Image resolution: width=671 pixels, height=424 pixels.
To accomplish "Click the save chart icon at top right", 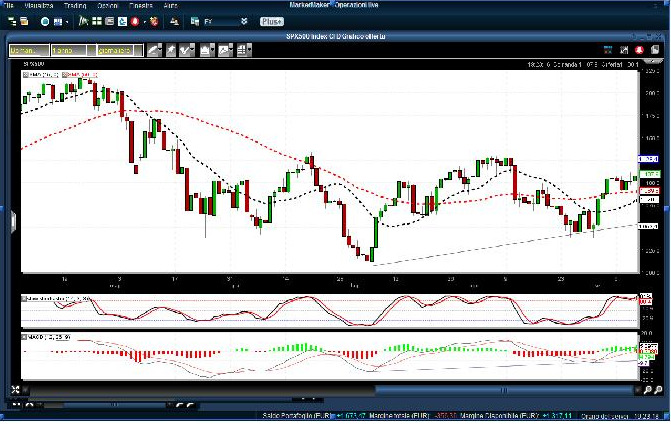I will click(x=656, y=49).
